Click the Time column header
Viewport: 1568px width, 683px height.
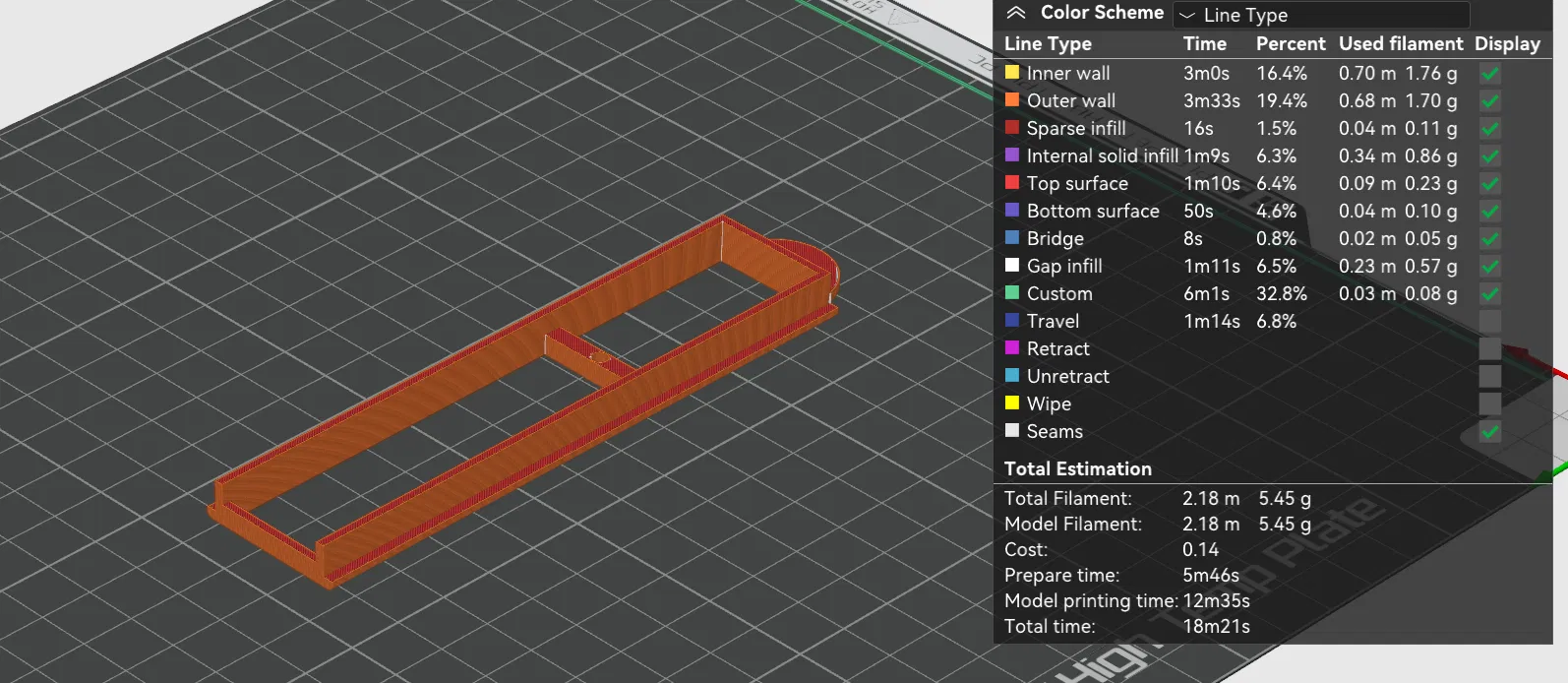1205,44
